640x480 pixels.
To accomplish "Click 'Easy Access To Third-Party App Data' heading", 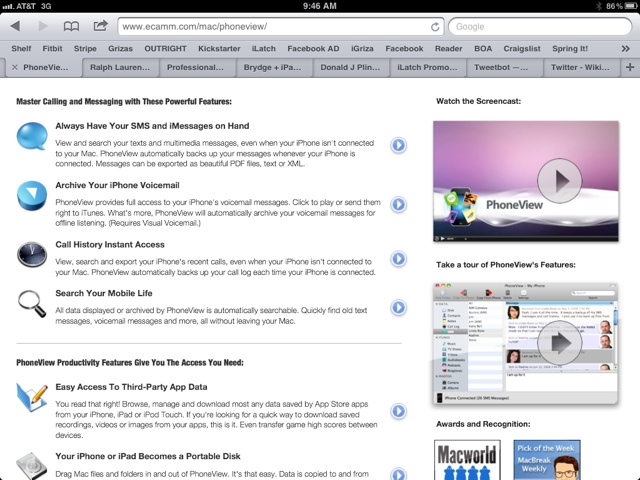I will tap(131, 387).
